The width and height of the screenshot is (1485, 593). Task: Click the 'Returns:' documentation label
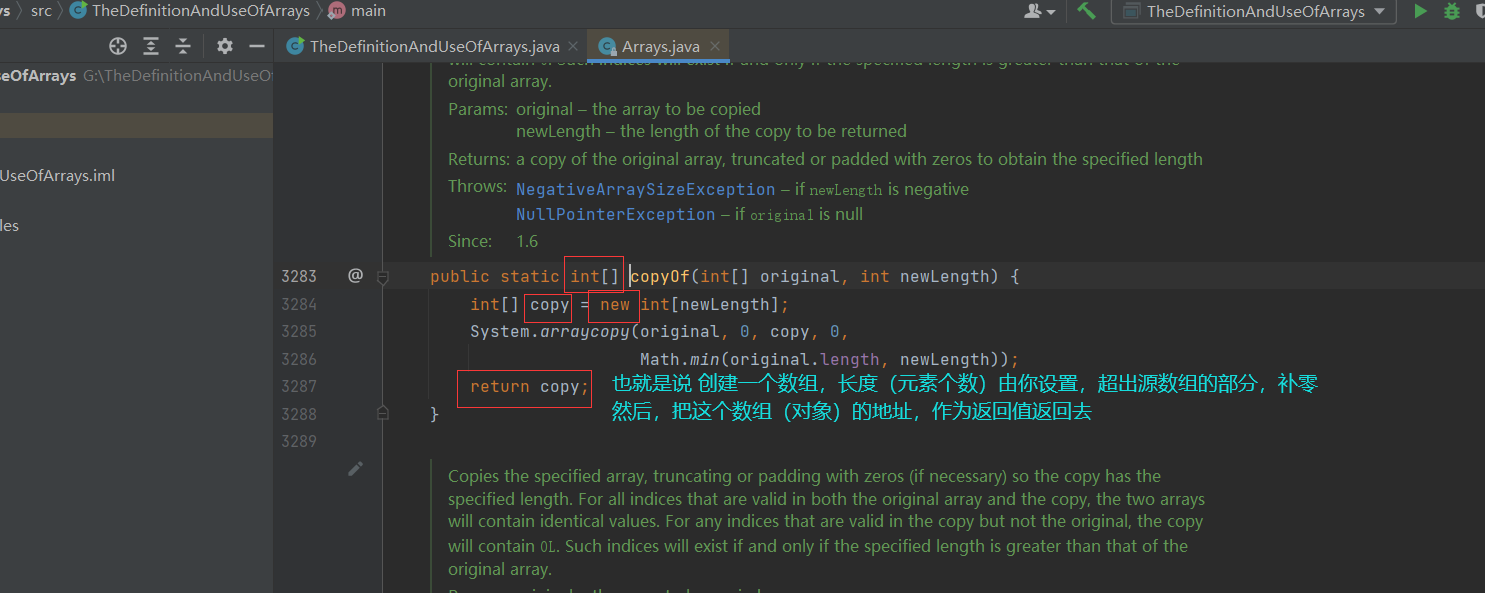click(479, 159)
